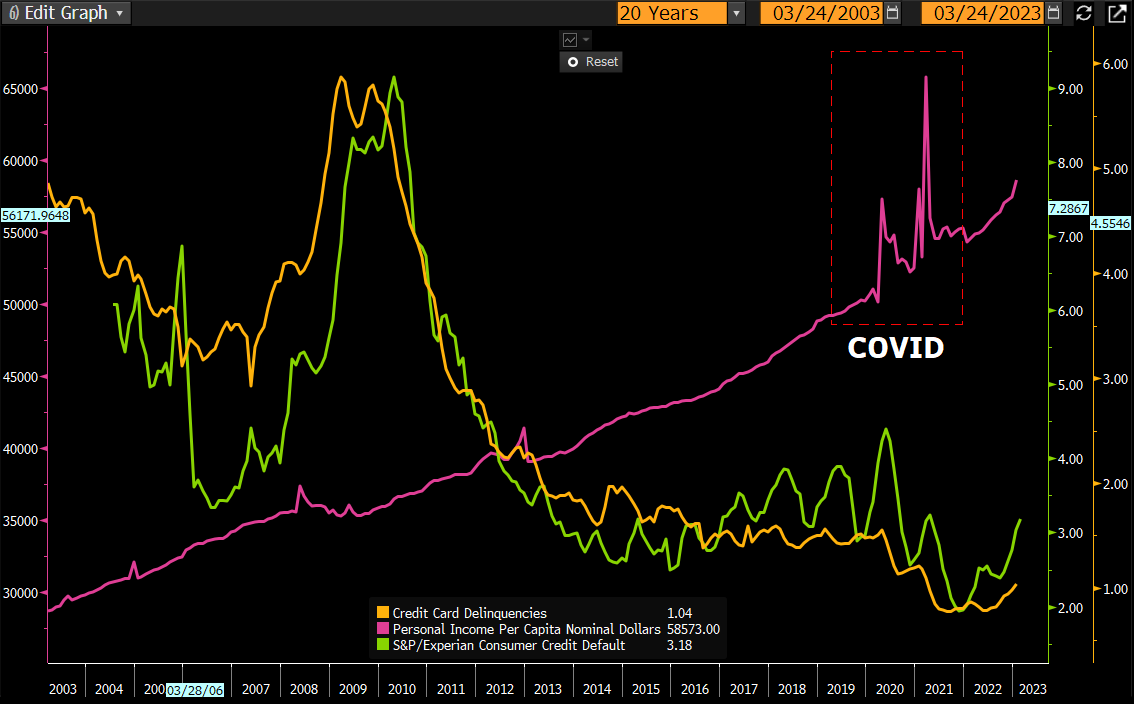Select the 20 Years range field

pyautogui.click(x=672, y=13)
